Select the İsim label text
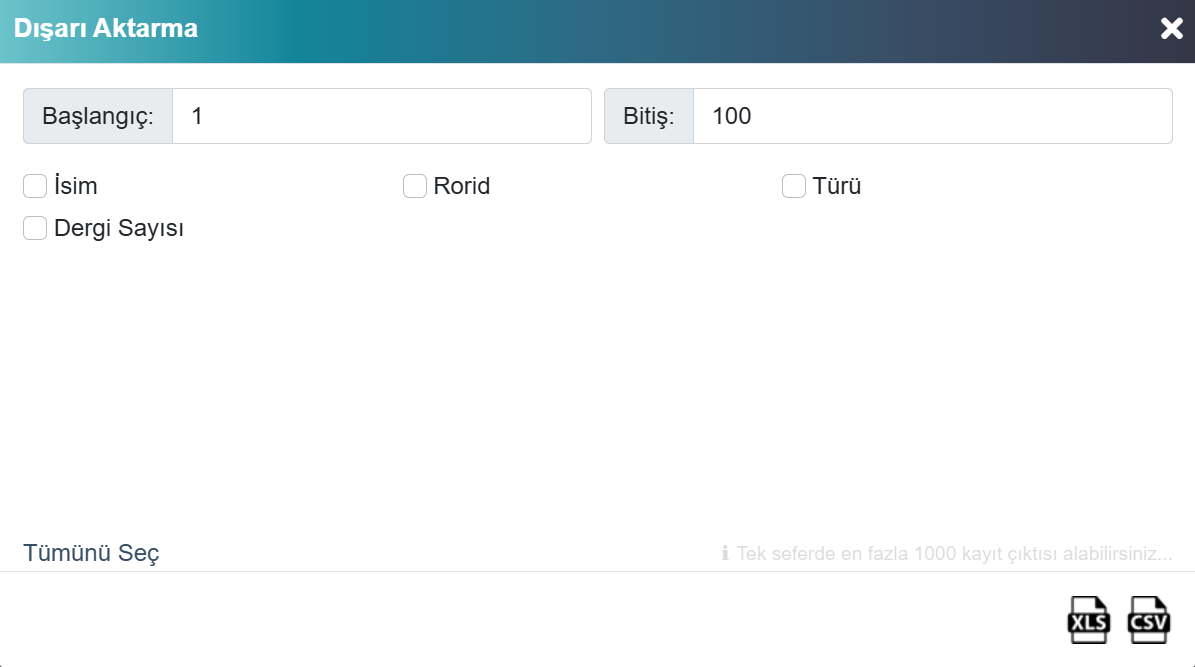This screenshot has height=667, width=1195. pos(75,186)
